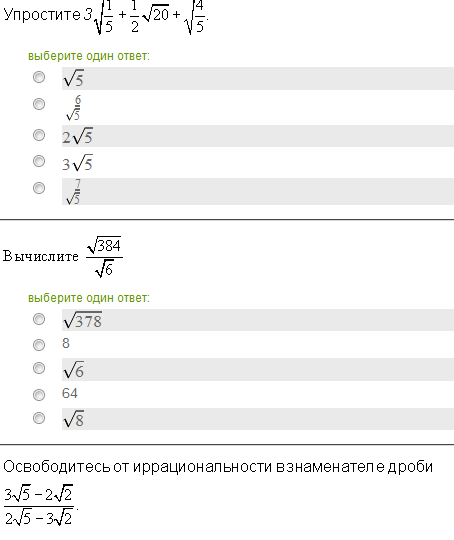
Task: Click the √8 answer formula image
Action: (x=73, y=419)
